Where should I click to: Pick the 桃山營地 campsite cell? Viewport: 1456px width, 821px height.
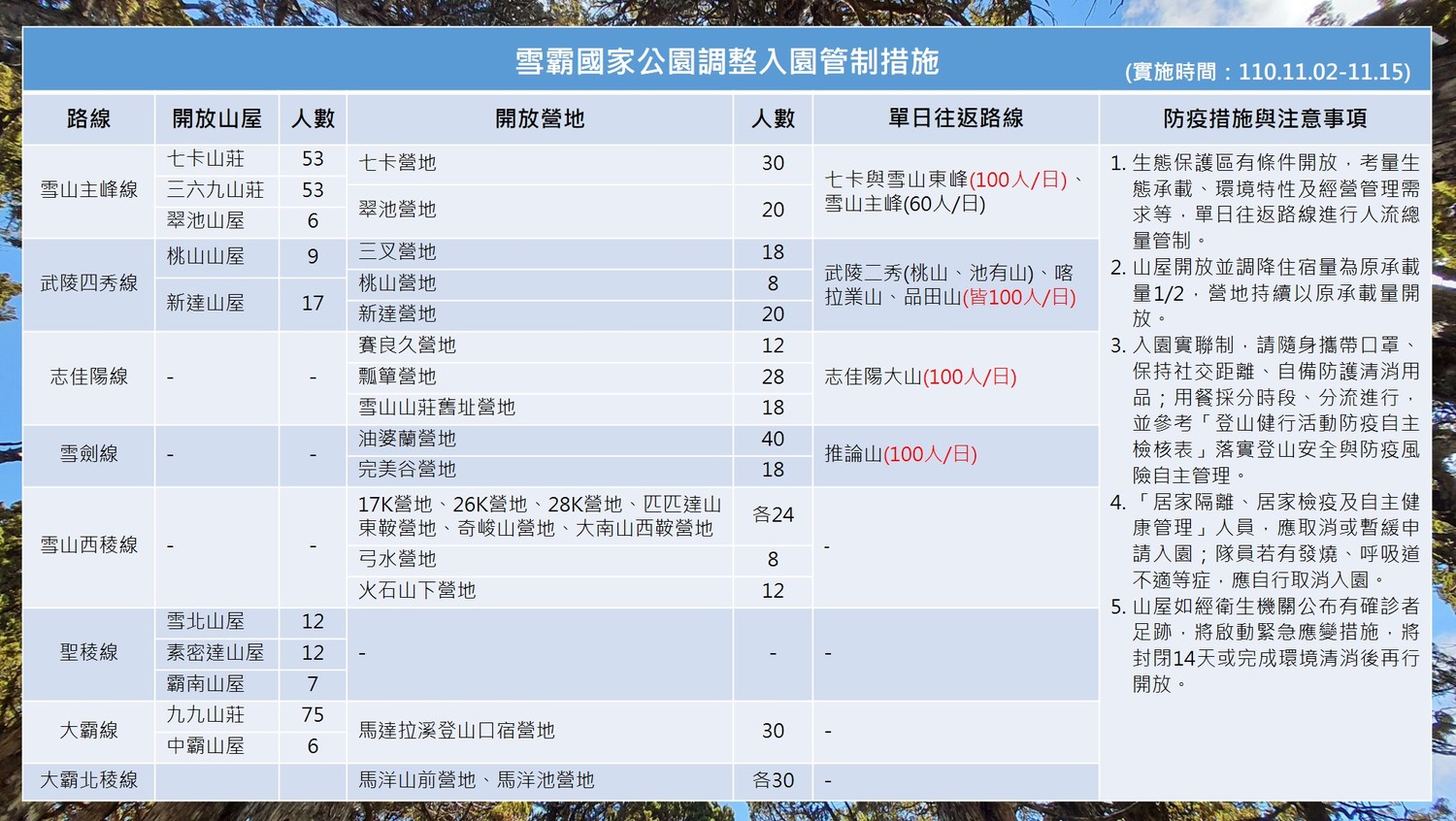[540, 283]
